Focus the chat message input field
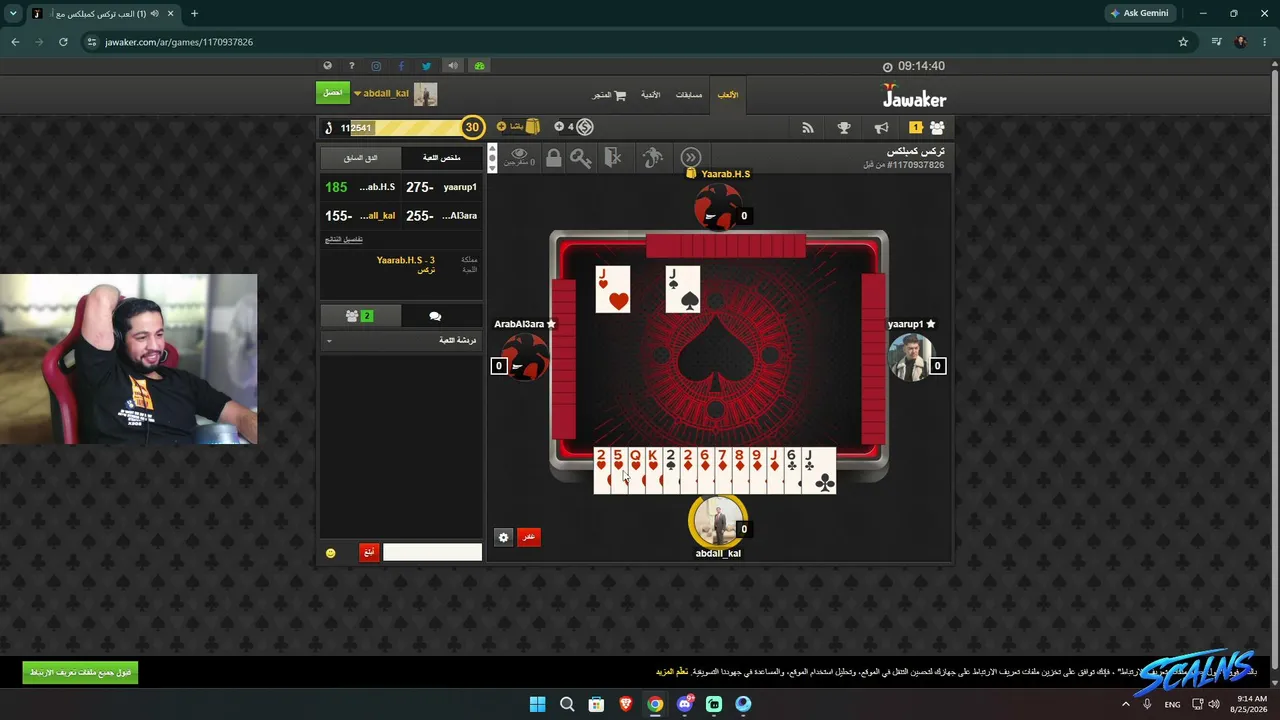Image resolution: width=1280 pixels, height=720 pixels. click(x=432, y=552)
